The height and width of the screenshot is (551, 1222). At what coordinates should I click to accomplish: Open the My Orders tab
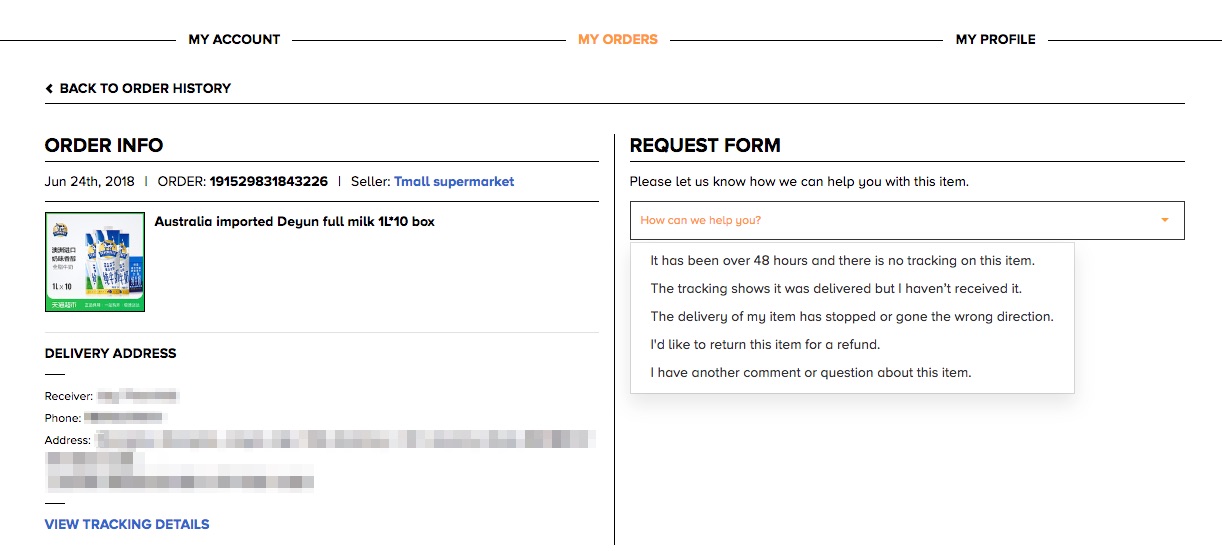(618, 39)
